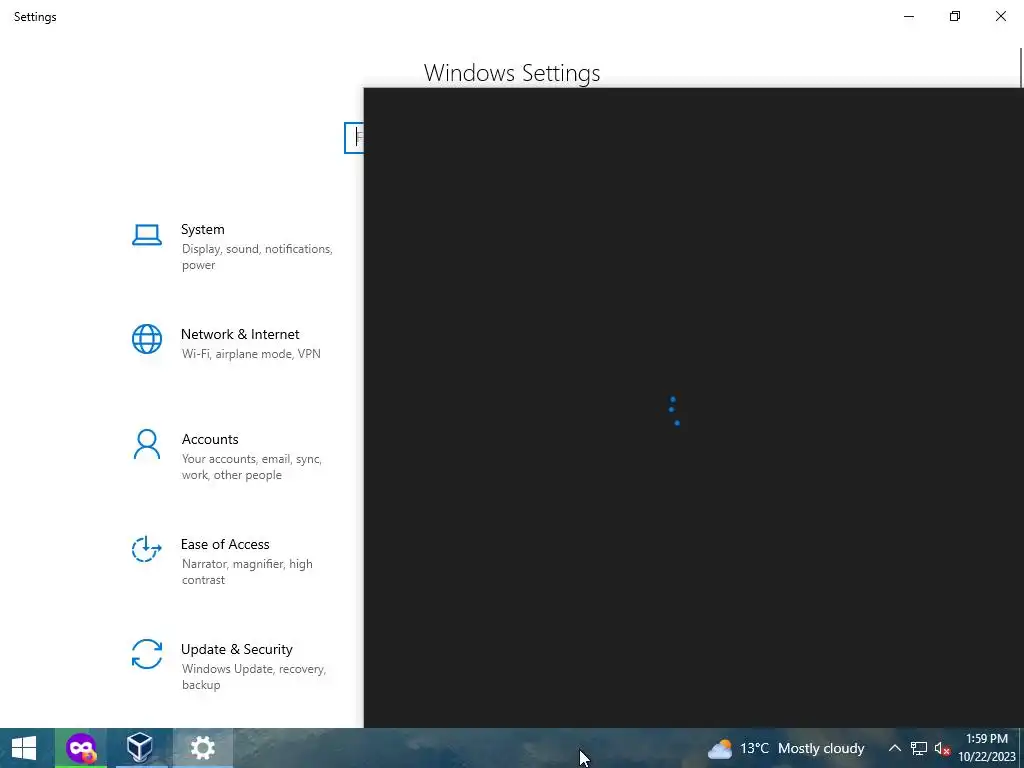
Task: Open Update & Security sync icon
Action: click(147, 654)
